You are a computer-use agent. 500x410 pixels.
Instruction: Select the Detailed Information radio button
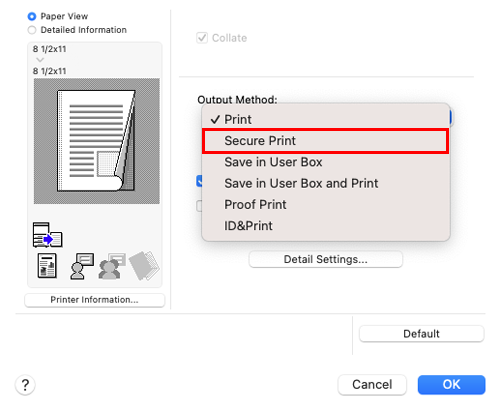pos(32,30)
